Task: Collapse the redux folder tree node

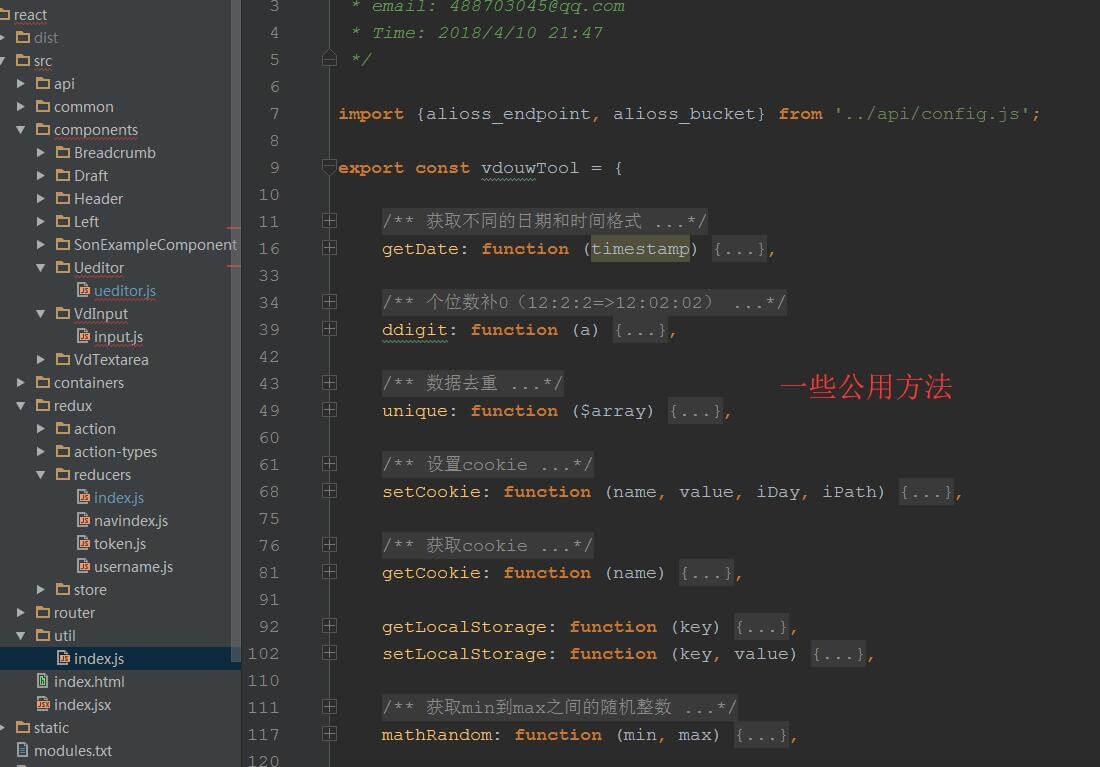Action: click(21, 406)
